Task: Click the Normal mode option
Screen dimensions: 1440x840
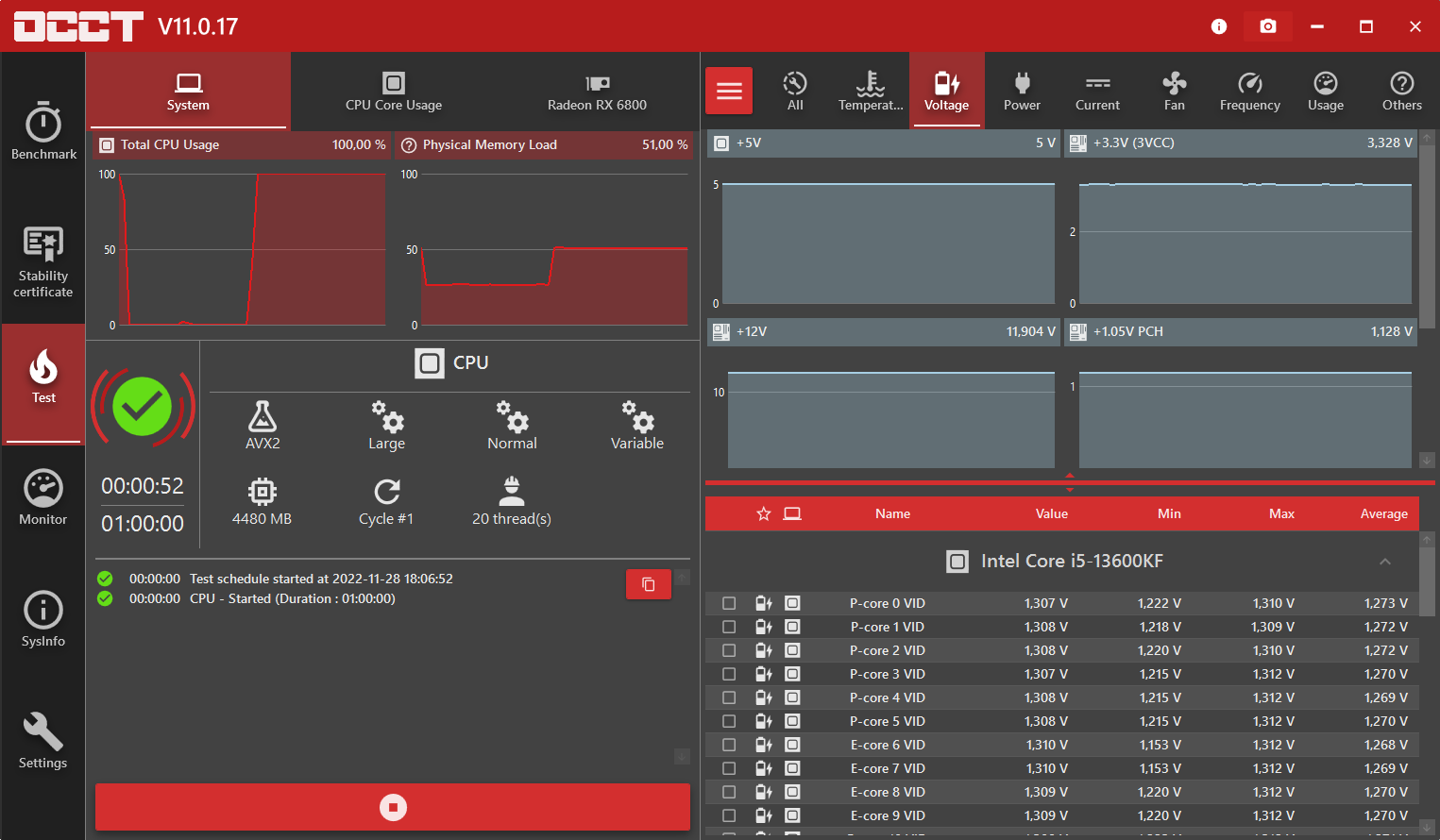Action: click(x=512, y=426)
